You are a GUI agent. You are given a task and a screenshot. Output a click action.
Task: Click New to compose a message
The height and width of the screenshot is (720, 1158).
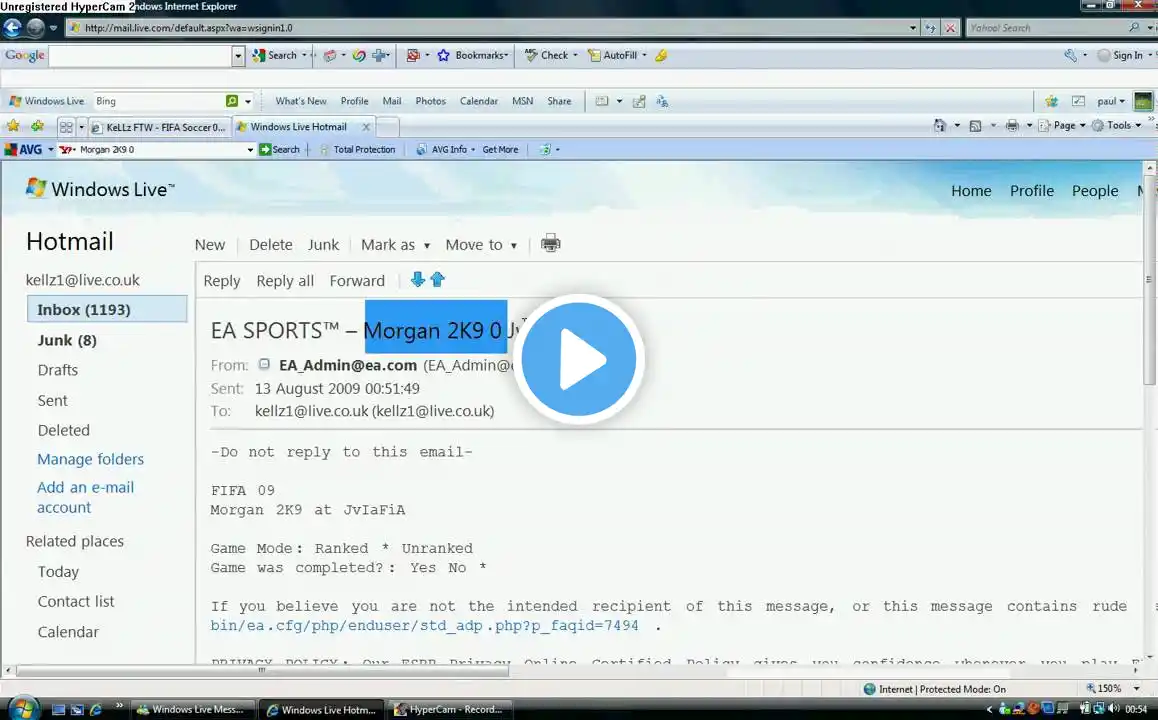(x=210, y=244)
